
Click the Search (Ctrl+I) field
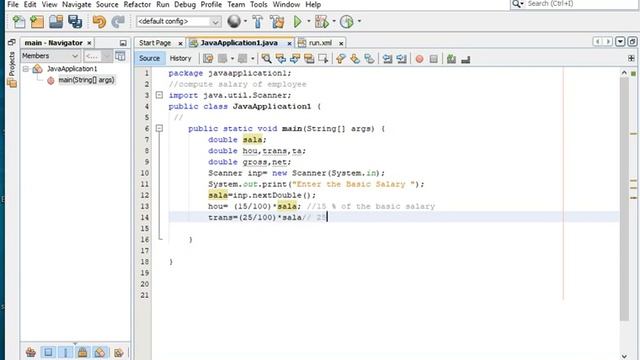coord(573,4)
